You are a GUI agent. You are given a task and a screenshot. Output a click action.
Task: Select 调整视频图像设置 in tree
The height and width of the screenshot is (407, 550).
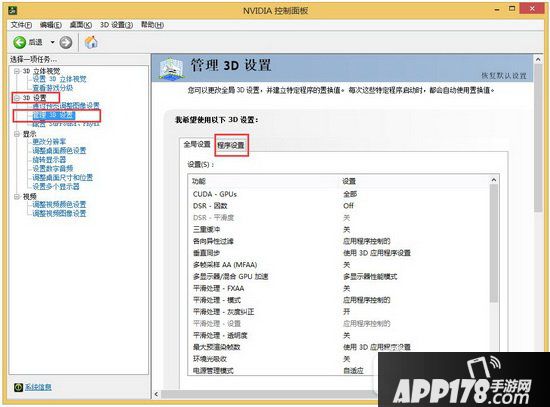[x=59, y=213]
